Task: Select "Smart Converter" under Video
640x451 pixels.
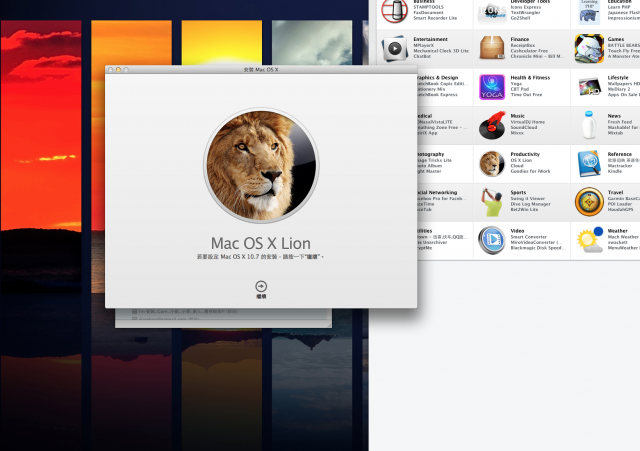Action: [528, 237]
